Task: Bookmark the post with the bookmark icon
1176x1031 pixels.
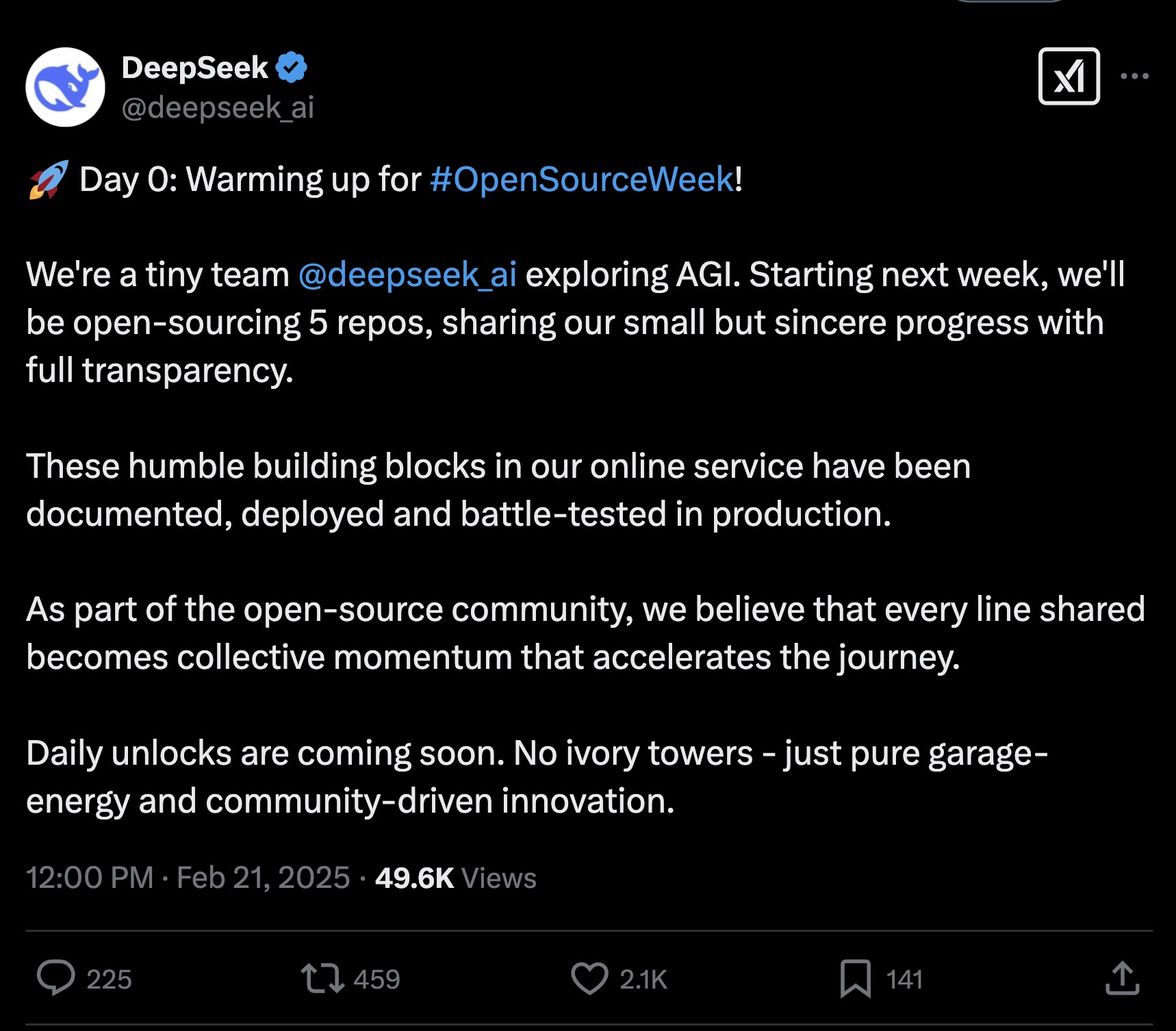Action: [855, 978]
